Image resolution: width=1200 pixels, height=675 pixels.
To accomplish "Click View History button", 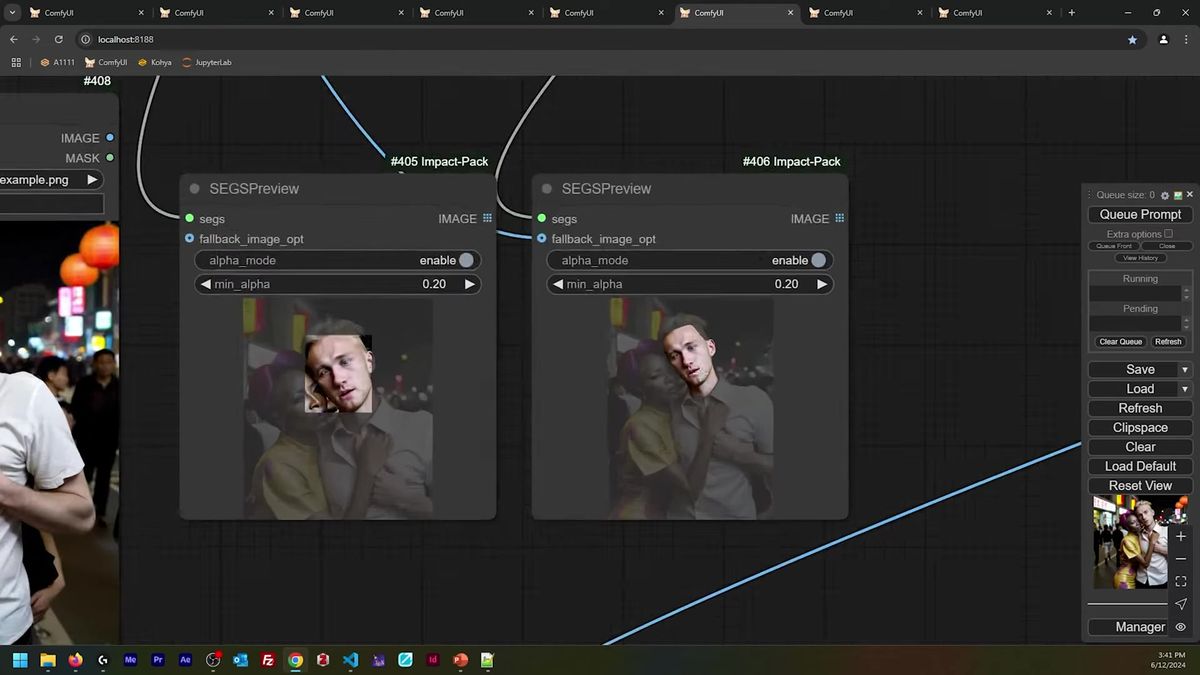I will coord(1140,258).
